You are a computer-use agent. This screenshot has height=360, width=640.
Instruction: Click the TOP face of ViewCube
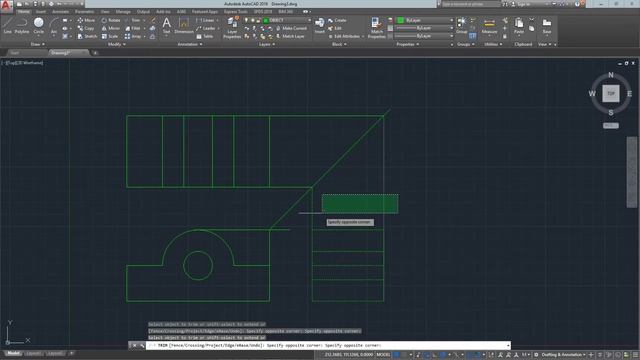click(611, 93)
